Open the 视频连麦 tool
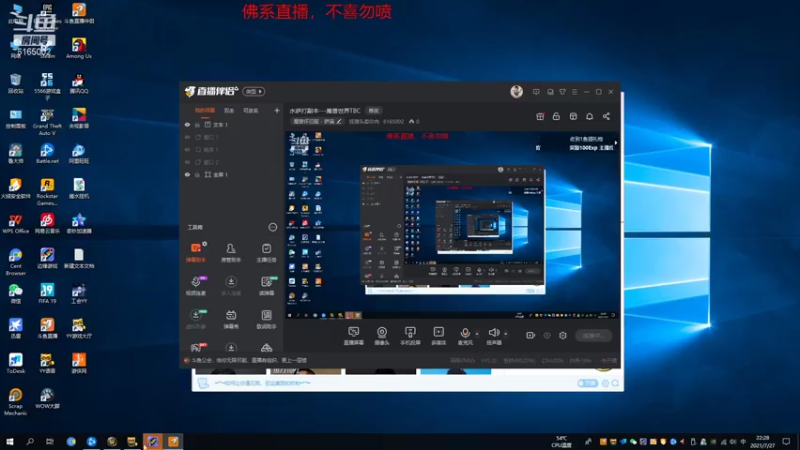The height and width of the screenshot is (450, 800). [x=196, y=286]
